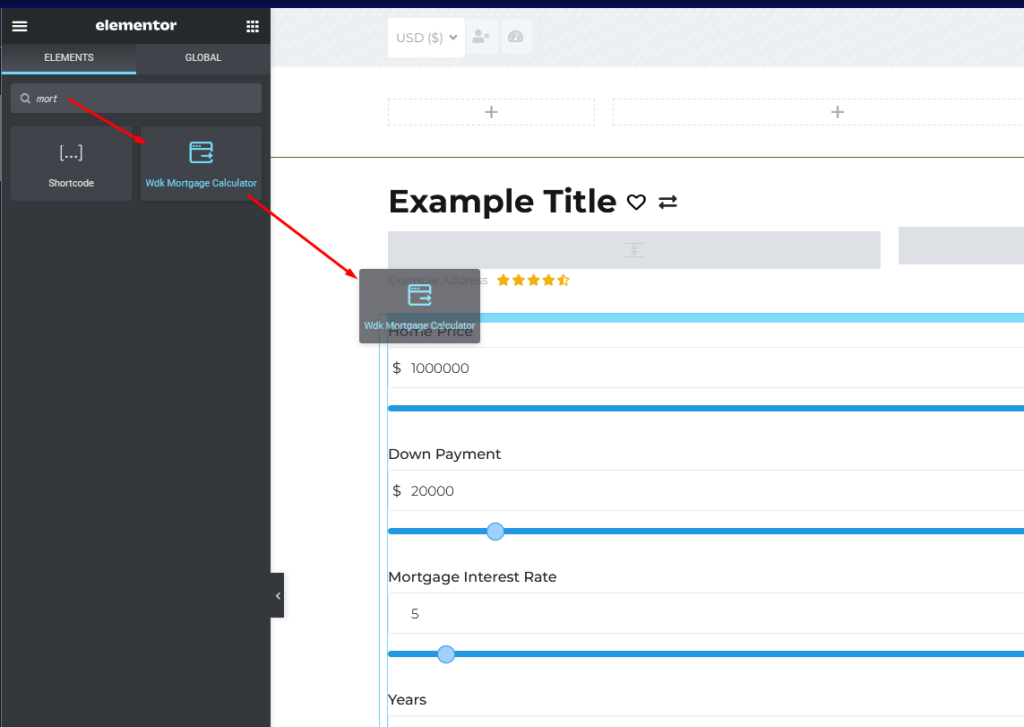The image size is (1024, 727).
Task: Click the elementor logo text
Action: point(136,25)
